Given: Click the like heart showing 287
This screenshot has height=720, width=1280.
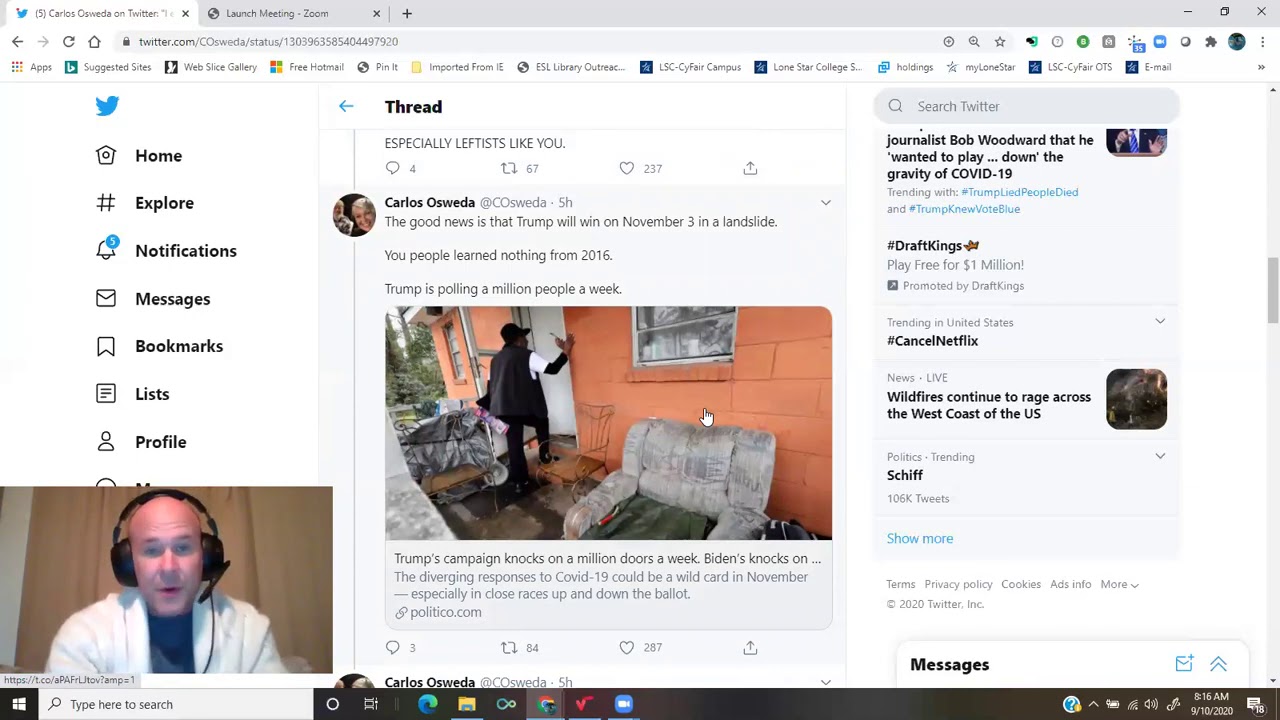Looking at the screenshot, I should (627, 647).
